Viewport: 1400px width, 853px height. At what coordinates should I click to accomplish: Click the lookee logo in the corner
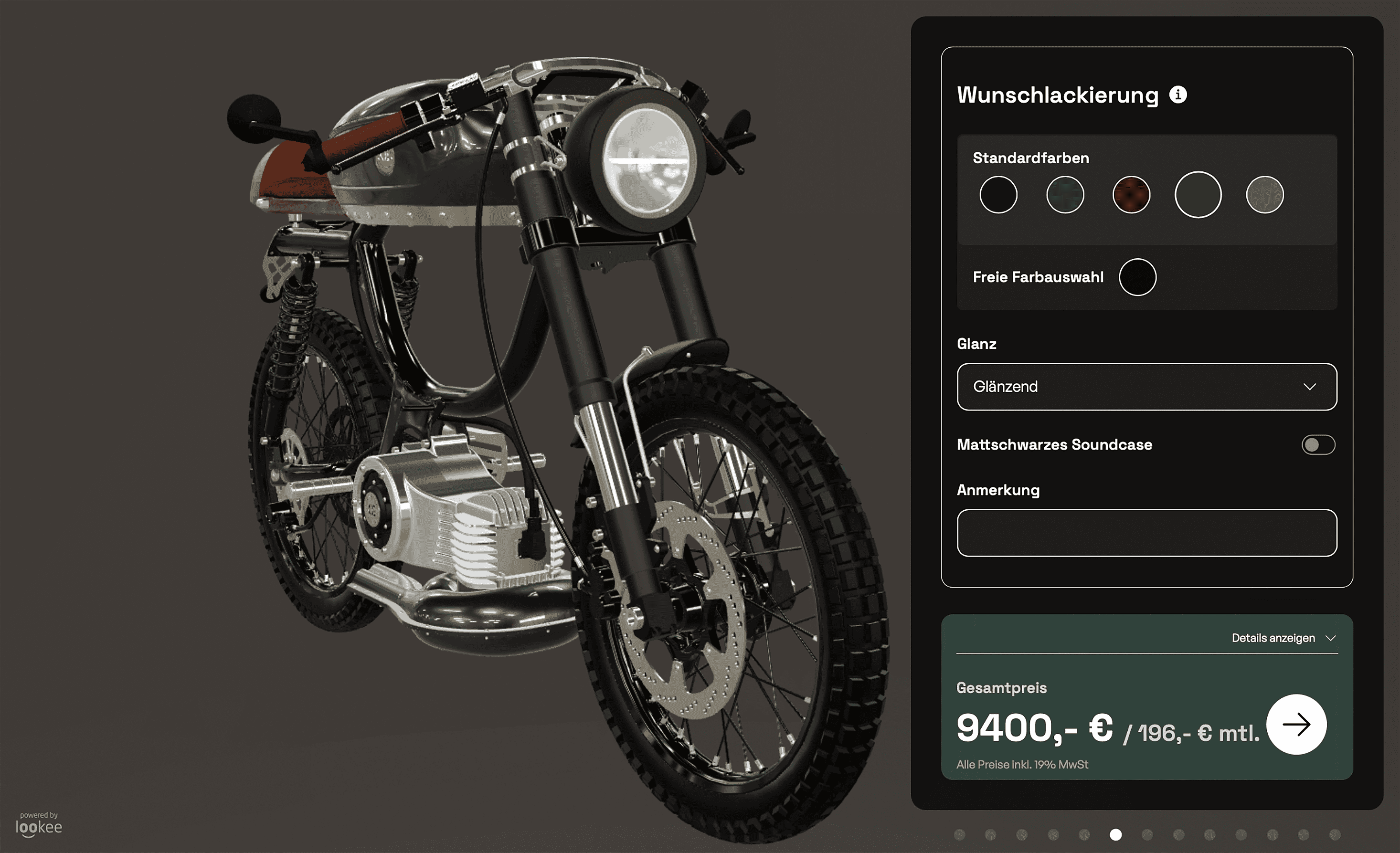click(40, 827)
